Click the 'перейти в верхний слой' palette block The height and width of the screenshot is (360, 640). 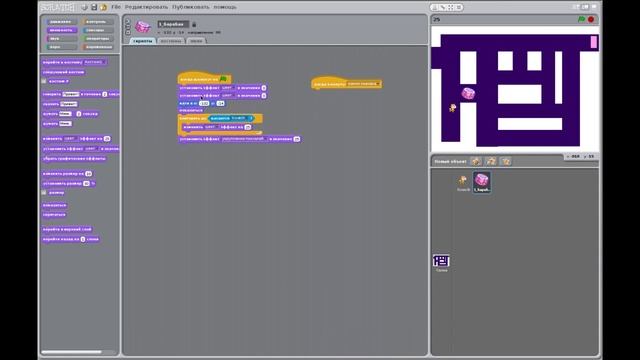[x=67, y=229]
